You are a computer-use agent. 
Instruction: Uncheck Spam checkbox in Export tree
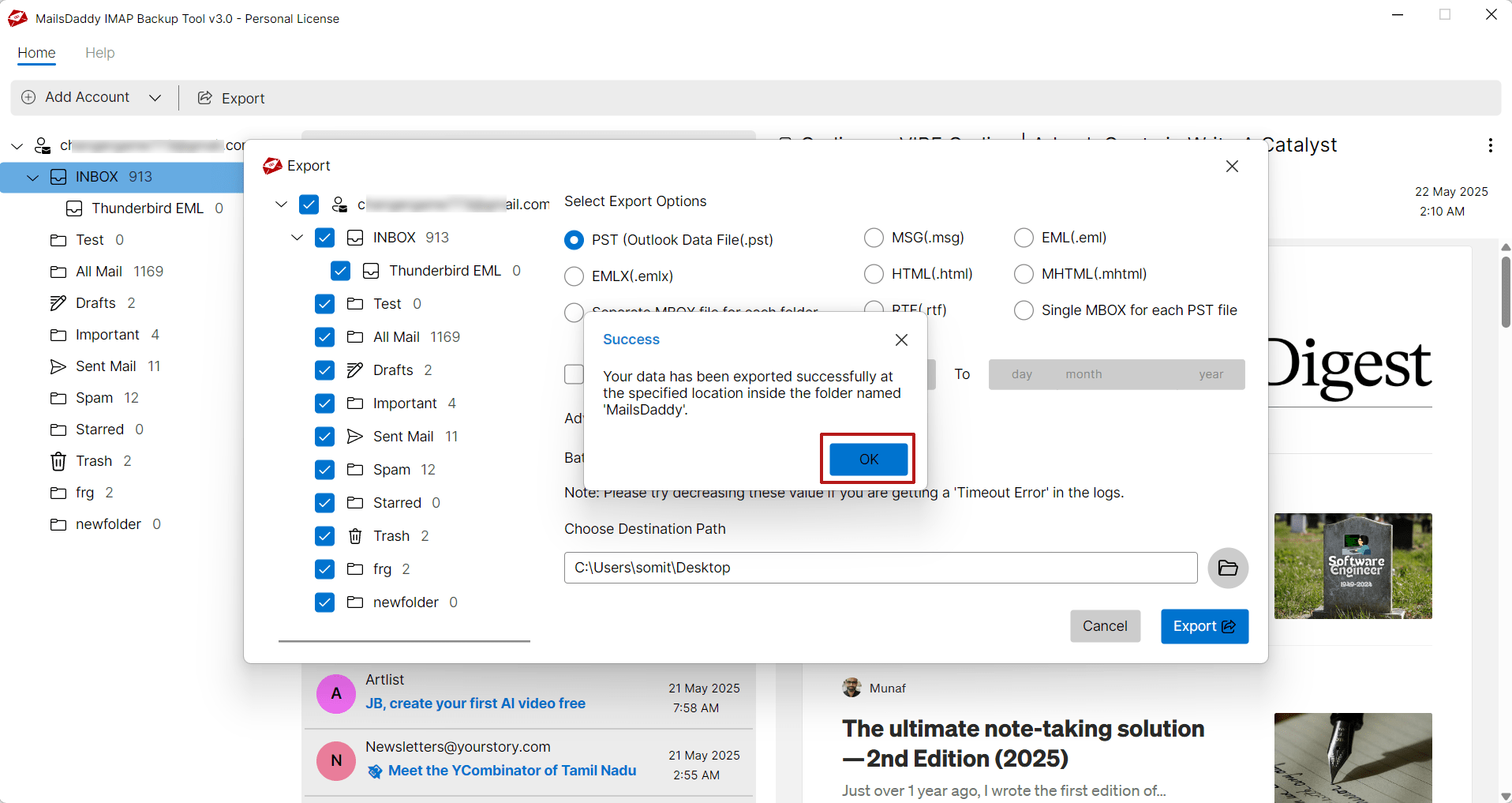coord(324,470)
